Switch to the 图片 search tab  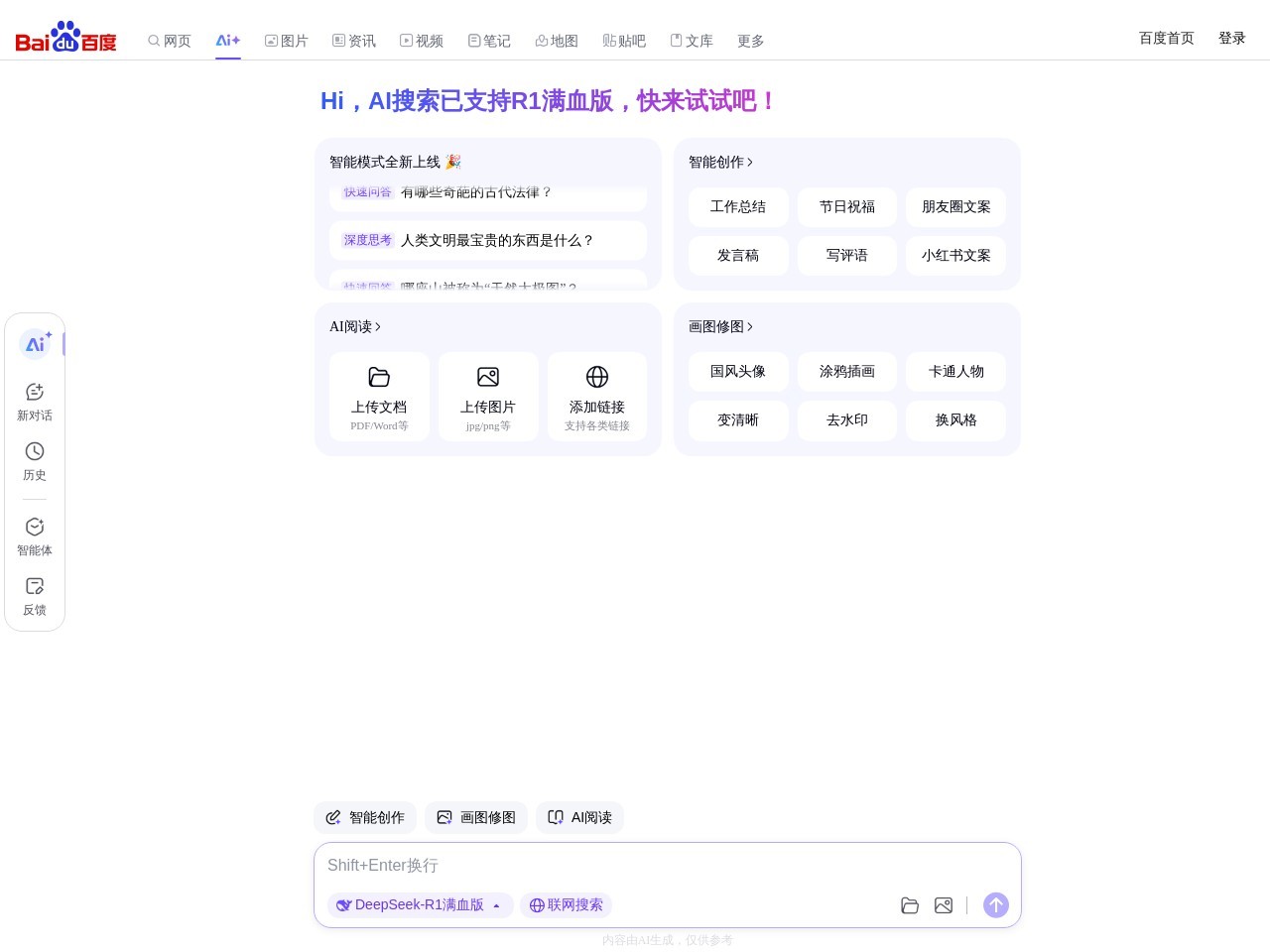(287, 41)
